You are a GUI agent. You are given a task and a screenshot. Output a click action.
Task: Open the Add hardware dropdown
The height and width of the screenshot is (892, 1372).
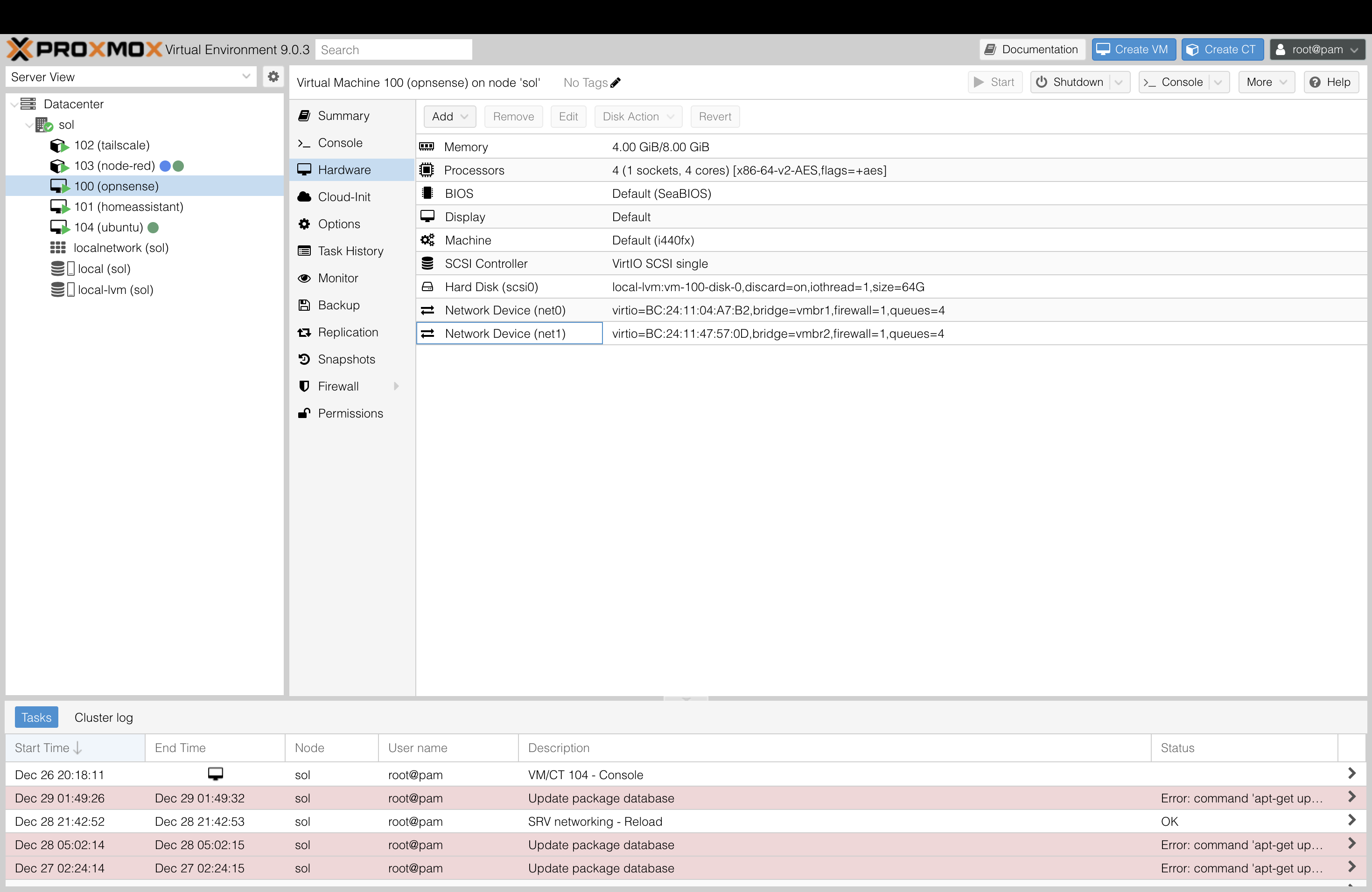click(x=450, y=116)
